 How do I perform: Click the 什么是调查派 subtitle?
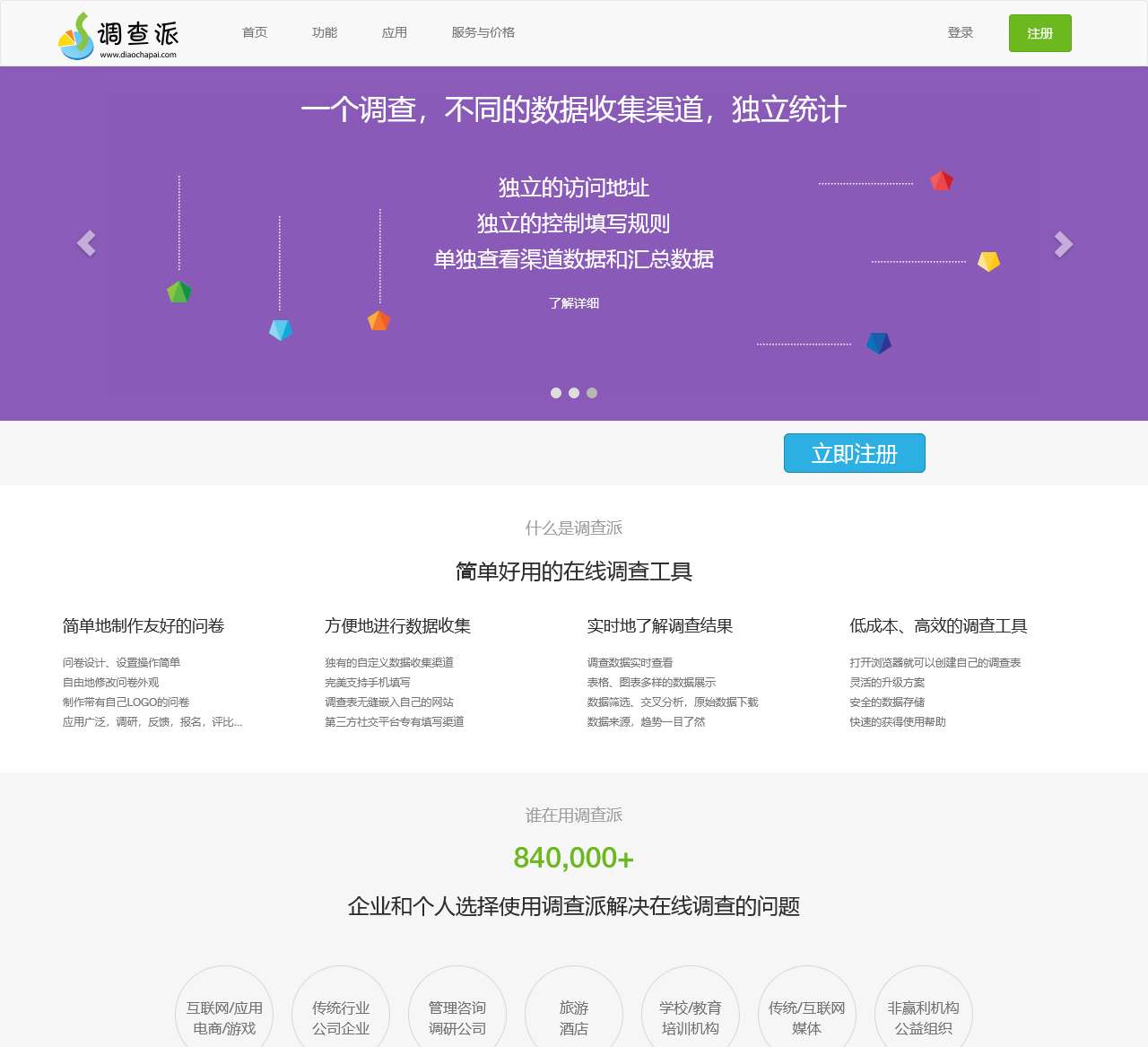point(574,528)
